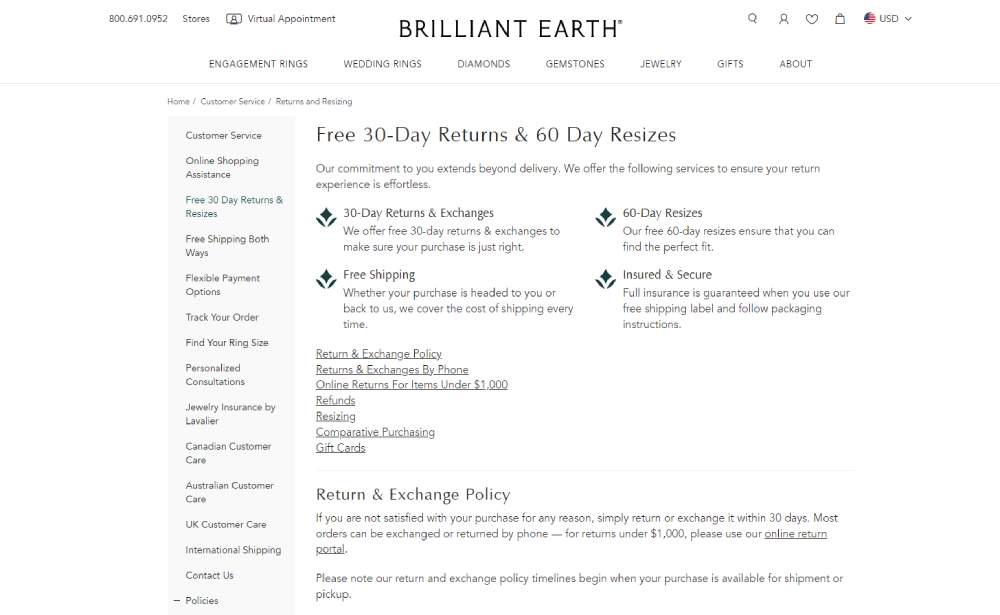Click the Virtual Appointment link text
The image size is (1000, 615).
291,19
